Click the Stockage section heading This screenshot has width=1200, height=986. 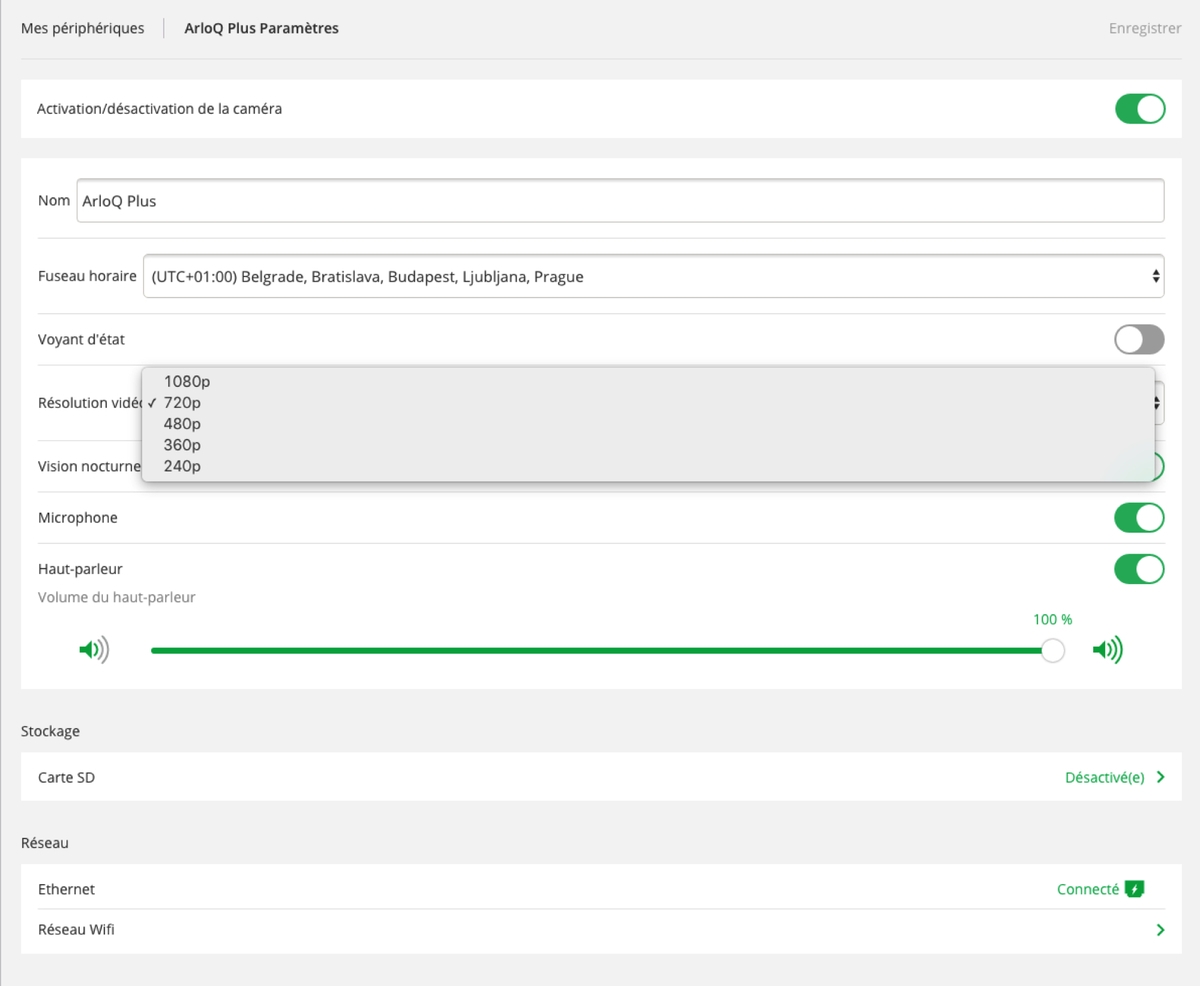click(50, 731)
